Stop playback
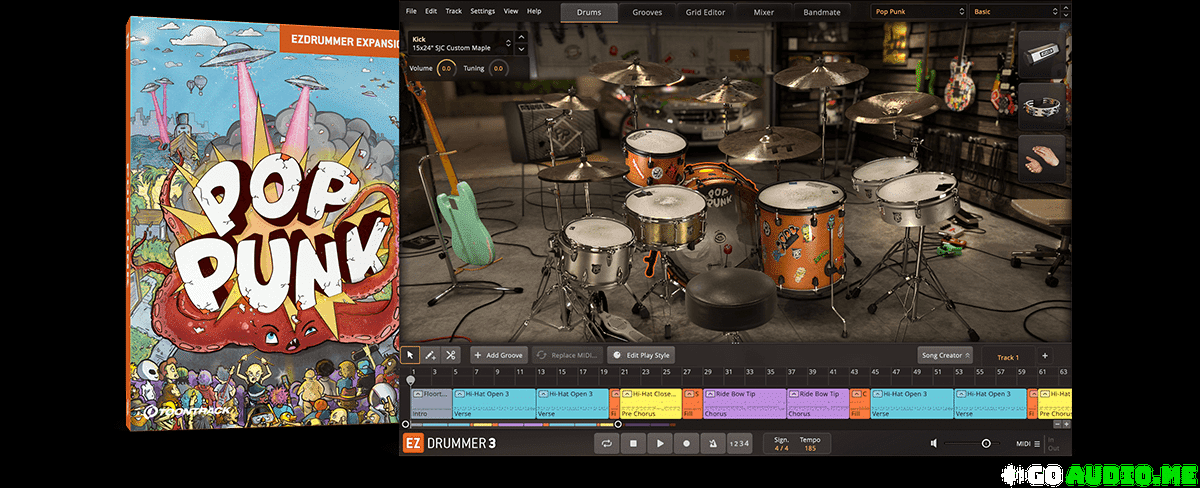1200x488 pixels. (633, 443)
